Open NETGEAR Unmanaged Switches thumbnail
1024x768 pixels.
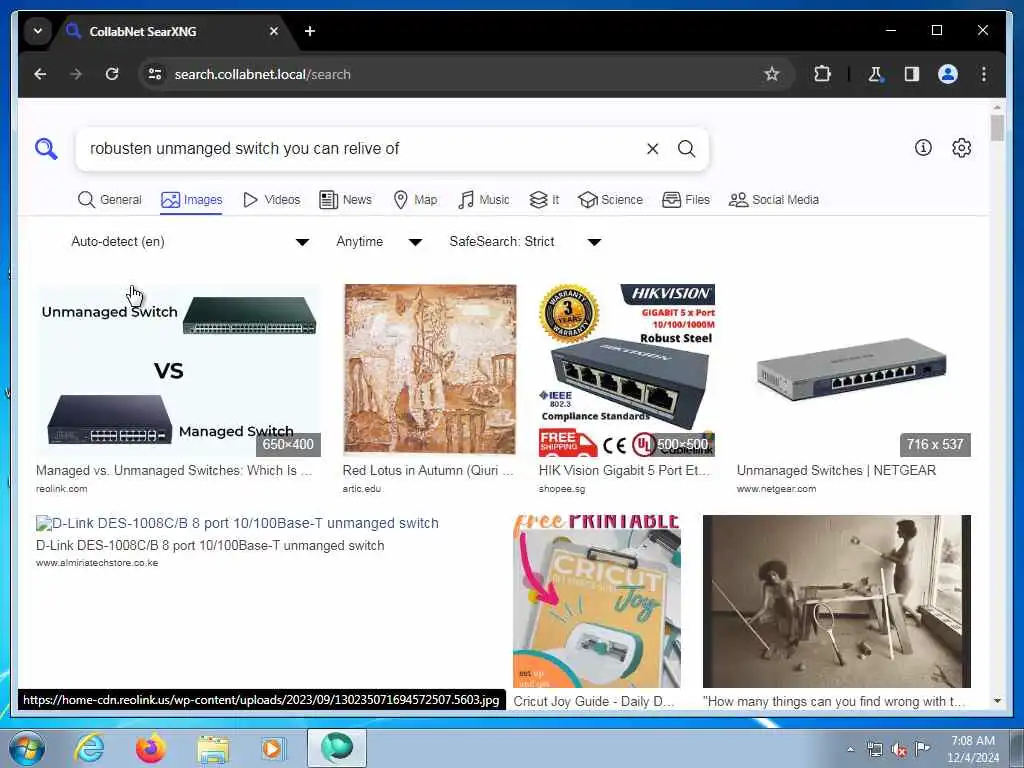point(854,370)
